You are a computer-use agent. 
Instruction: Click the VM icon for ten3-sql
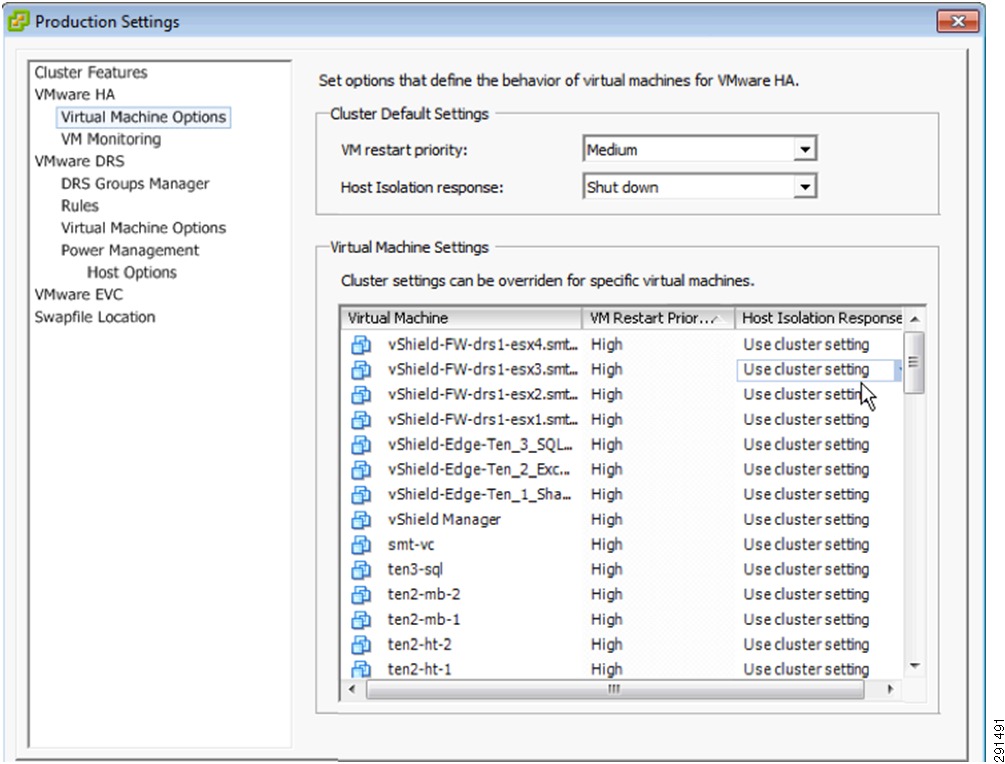361,570
